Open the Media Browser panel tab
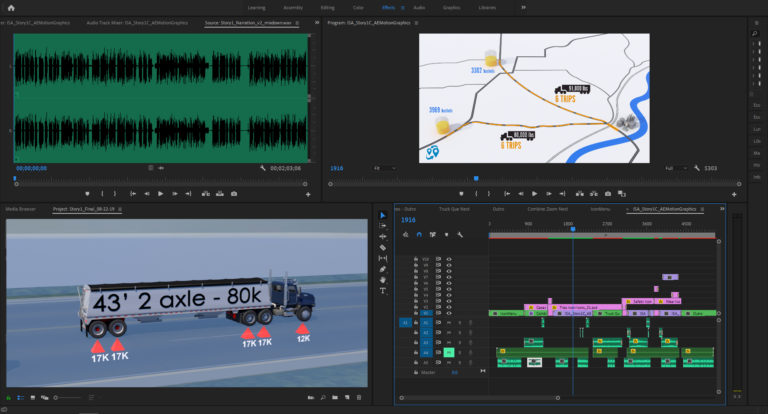Viewport: 768px width, 414px height. [22, 209]
